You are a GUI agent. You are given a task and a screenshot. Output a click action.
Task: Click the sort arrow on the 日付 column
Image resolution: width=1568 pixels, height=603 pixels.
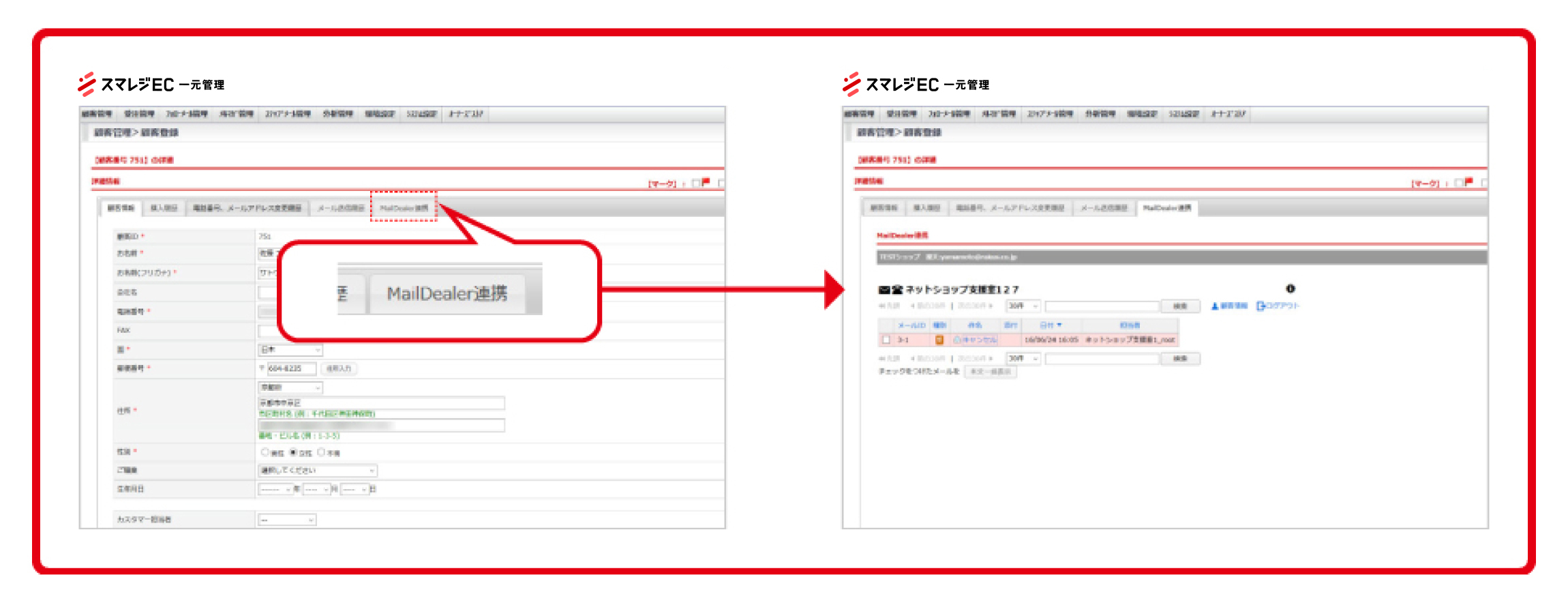[1059, 325]
